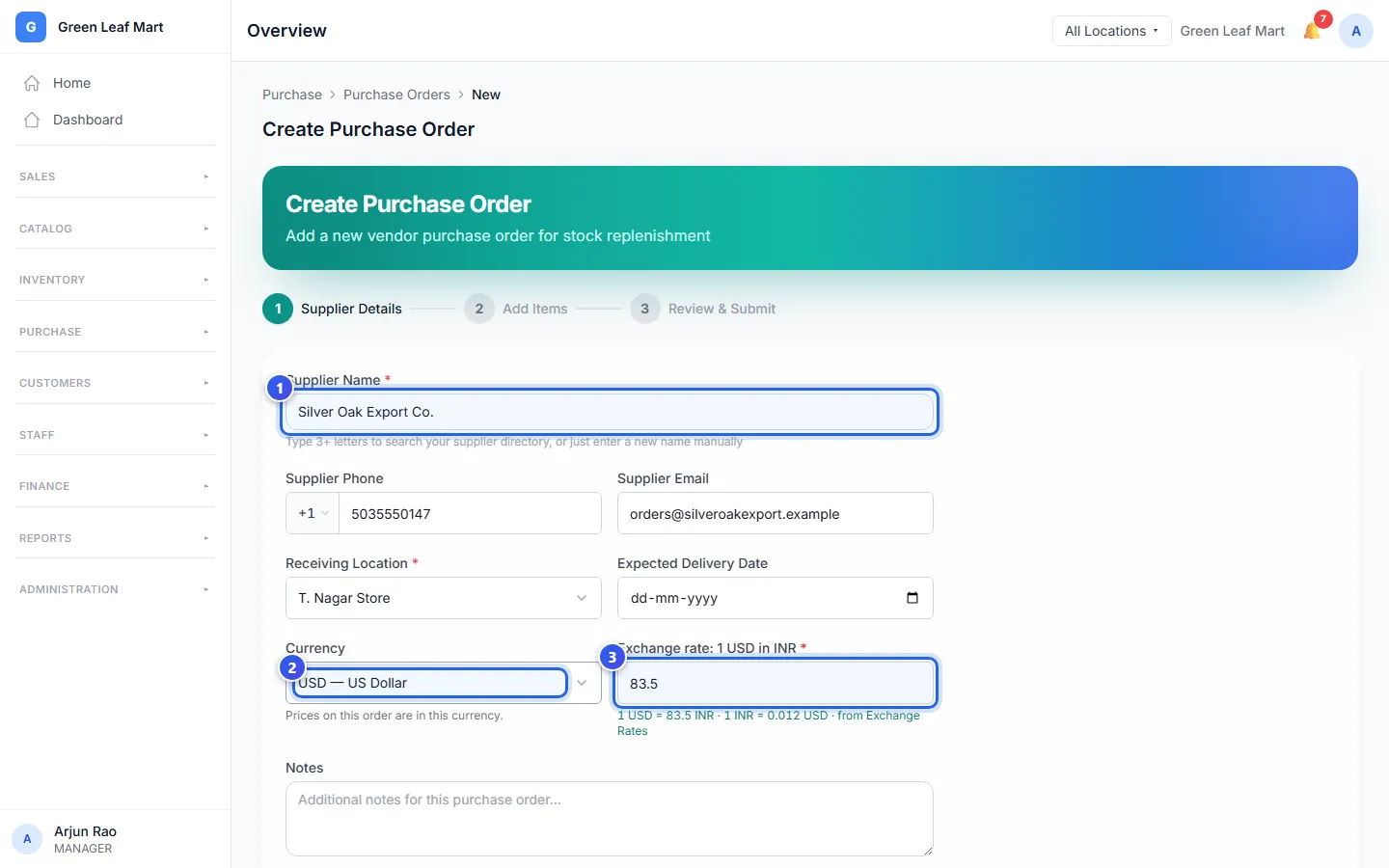The image size is (1389, 868).
Task: Open the calendar picker for Expected Delivery Date
Action: click(x=912, y=598)
